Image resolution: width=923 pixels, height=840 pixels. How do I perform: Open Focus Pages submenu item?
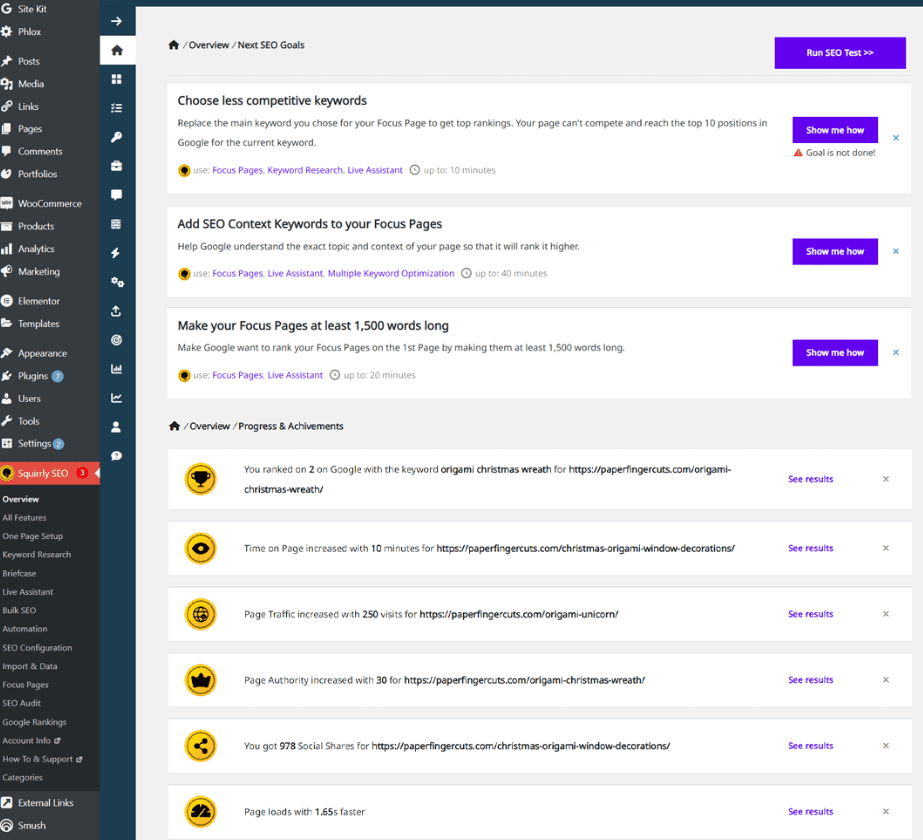click(25, 685)
